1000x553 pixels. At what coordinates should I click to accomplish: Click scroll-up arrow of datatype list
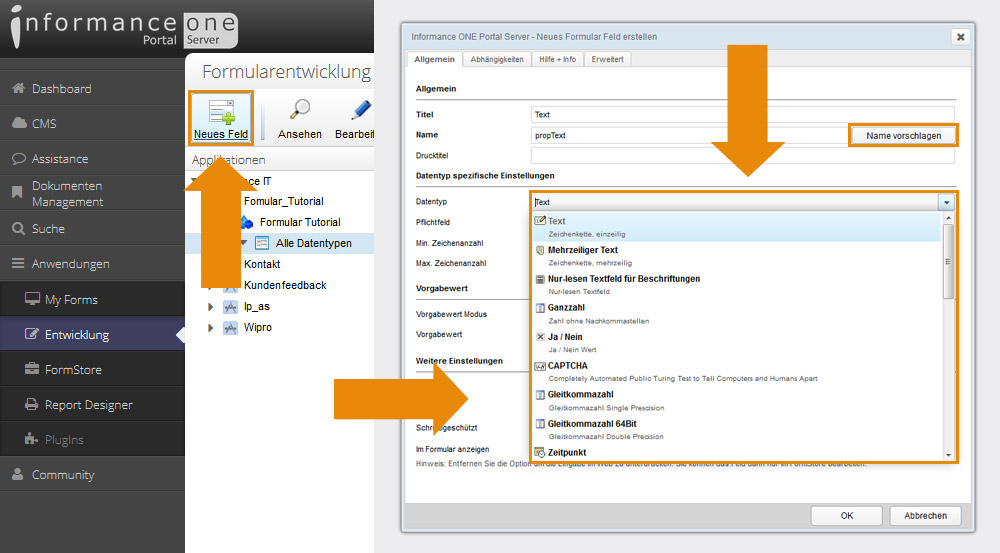(948, 218)
